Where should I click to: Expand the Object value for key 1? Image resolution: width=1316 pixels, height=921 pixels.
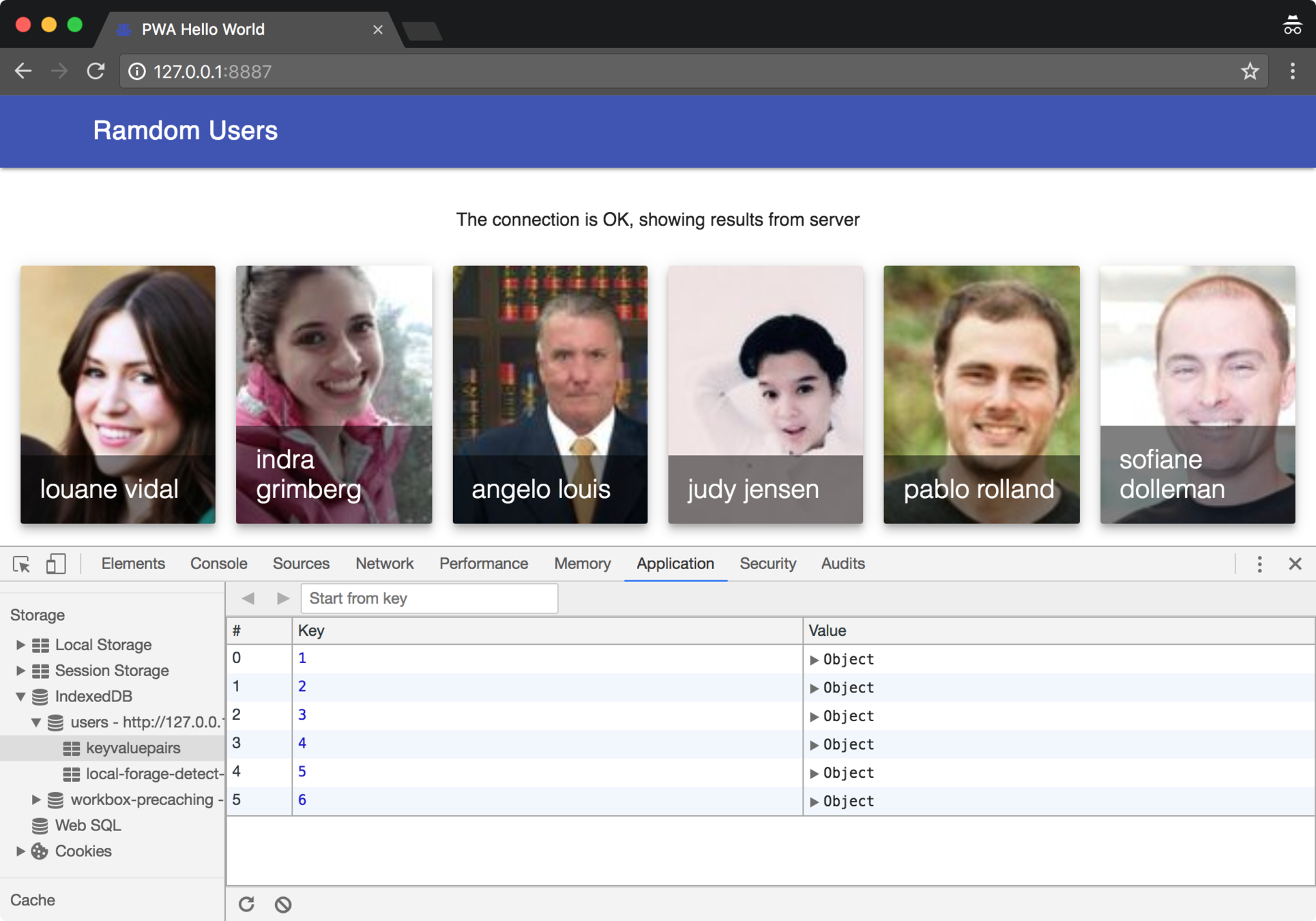coord(814,660)
